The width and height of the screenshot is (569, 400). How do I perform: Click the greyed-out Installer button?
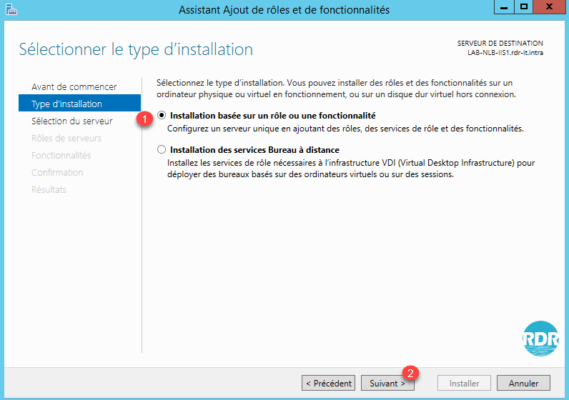[x=464, y=383]
